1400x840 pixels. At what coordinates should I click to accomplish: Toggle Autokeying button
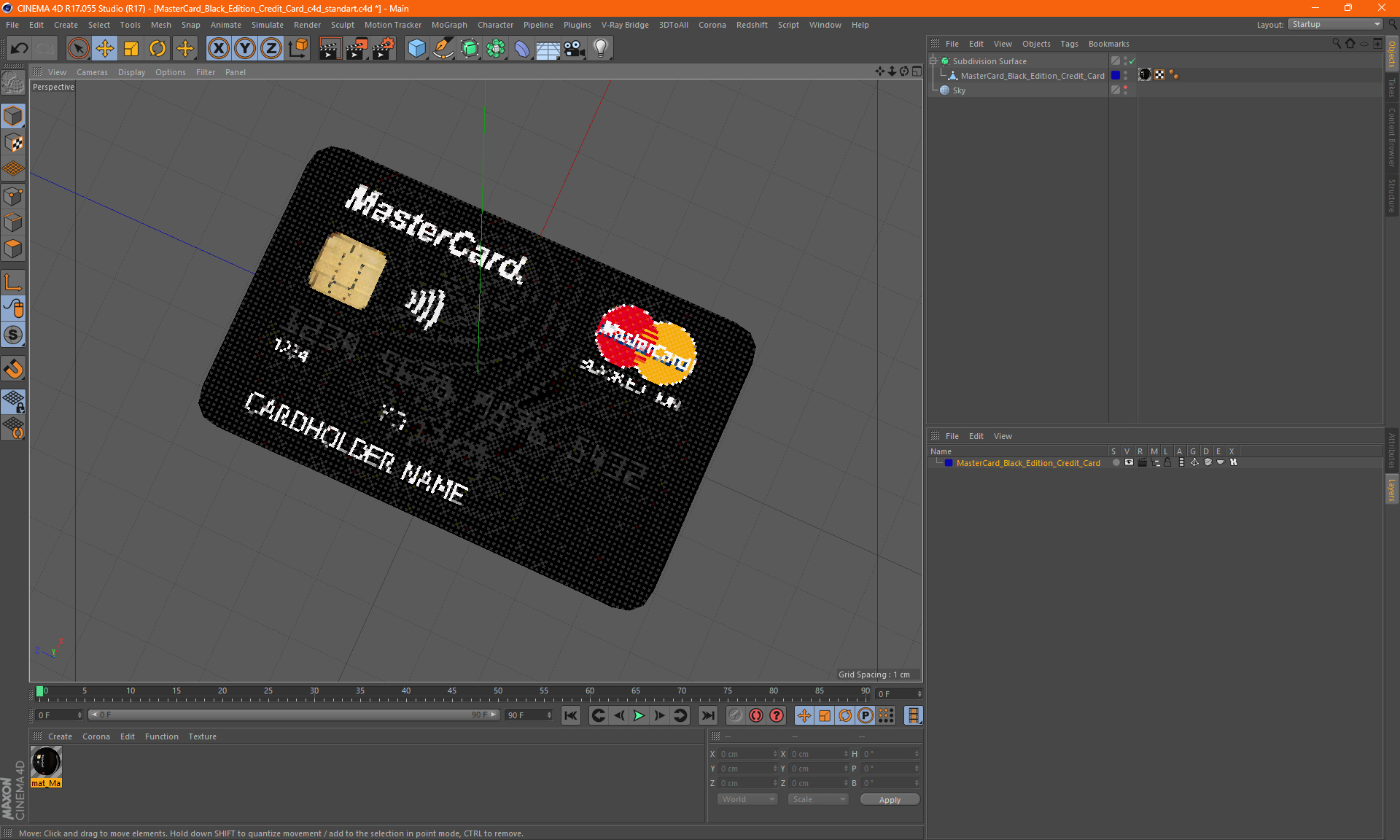click(x=756, y=715)
